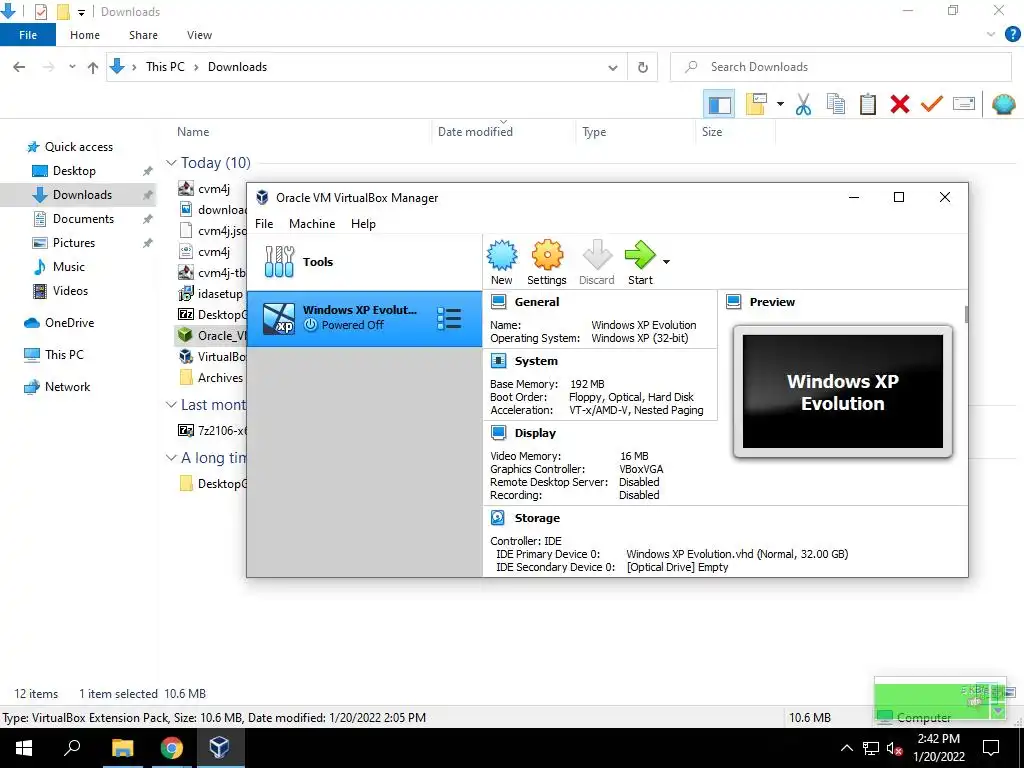Open OneDrive in navigation pane
The image size is (1024, 768).
[x=69, y=323]
